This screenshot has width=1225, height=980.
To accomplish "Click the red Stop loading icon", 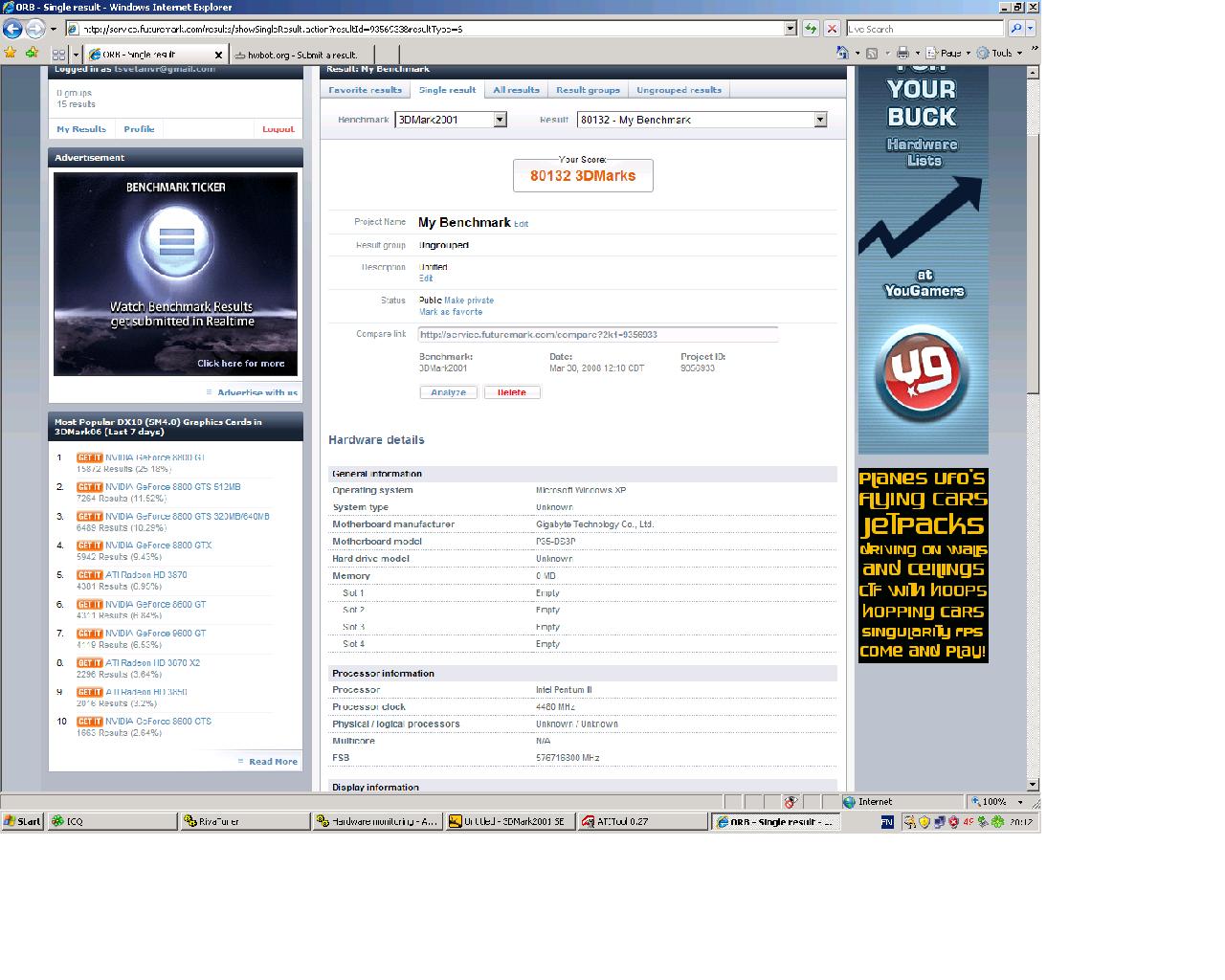I will [x=832, y=29].
